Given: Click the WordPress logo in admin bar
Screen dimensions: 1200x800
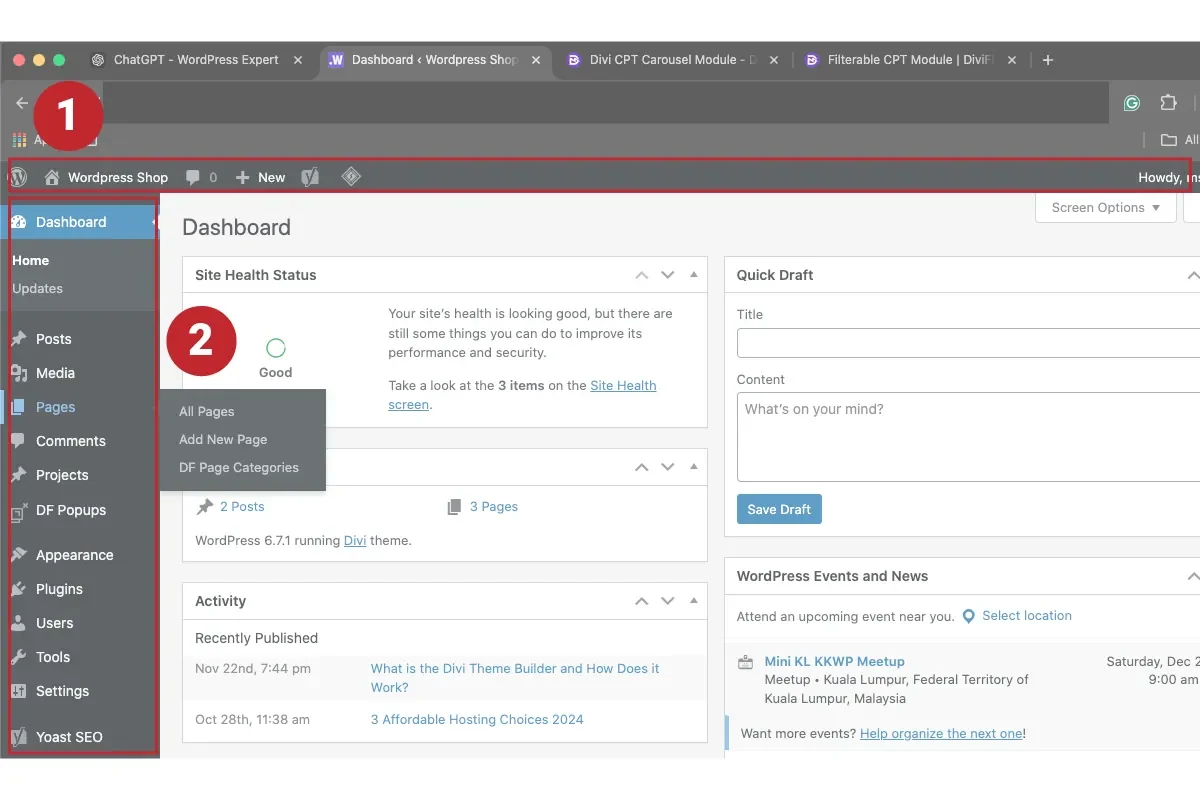Looking at the screenshot, I should [18, 177].
